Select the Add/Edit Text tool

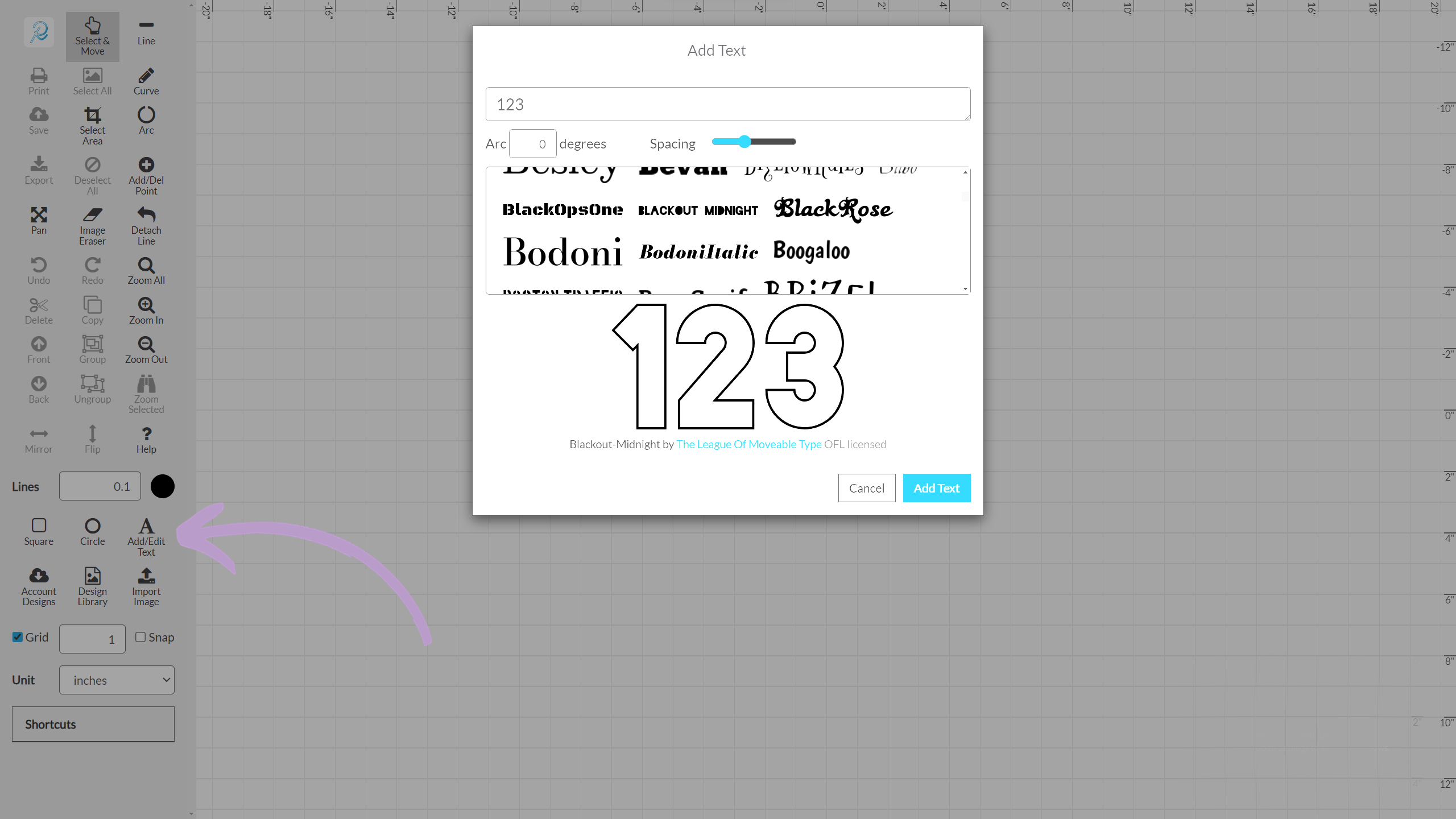point(146,536)
